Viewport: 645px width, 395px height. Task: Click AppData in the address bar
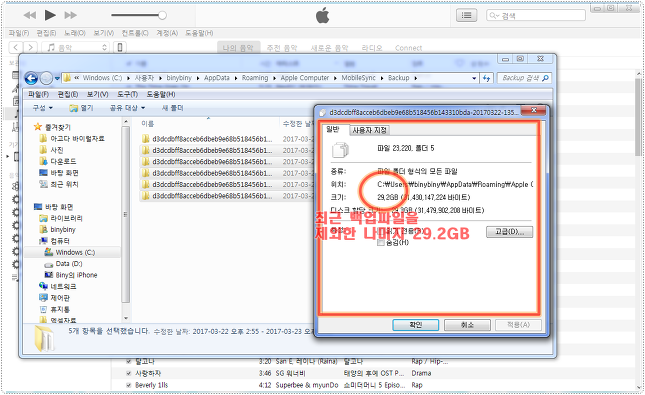[x=217, y=78]
